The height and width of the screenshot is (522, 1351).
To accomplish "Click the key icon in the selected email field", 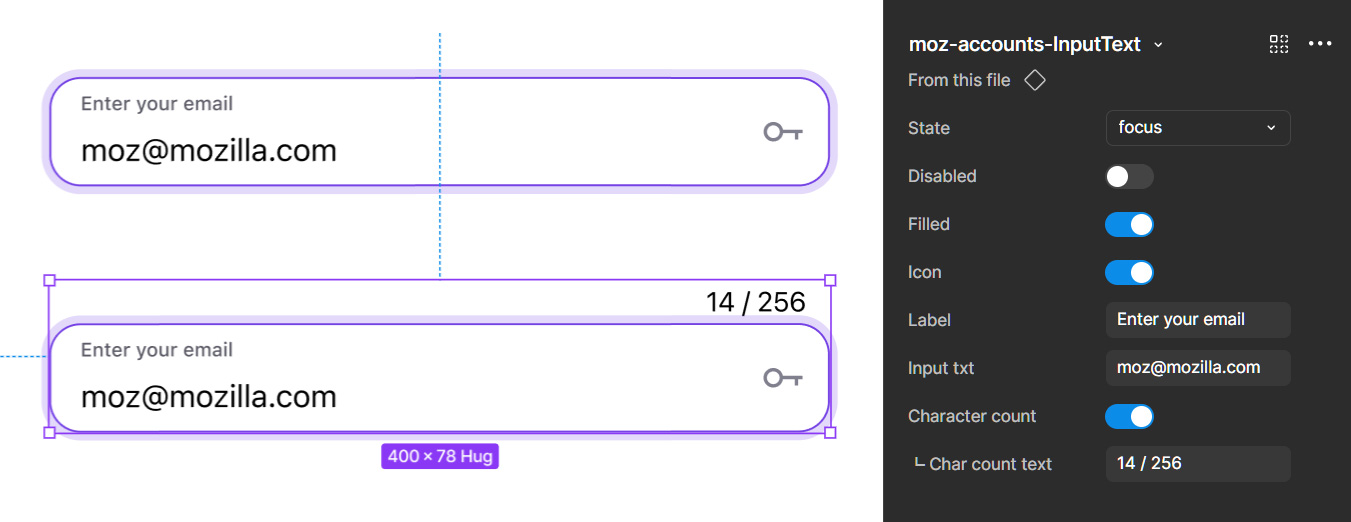I will pyautogui.click(x=782, y=378).
